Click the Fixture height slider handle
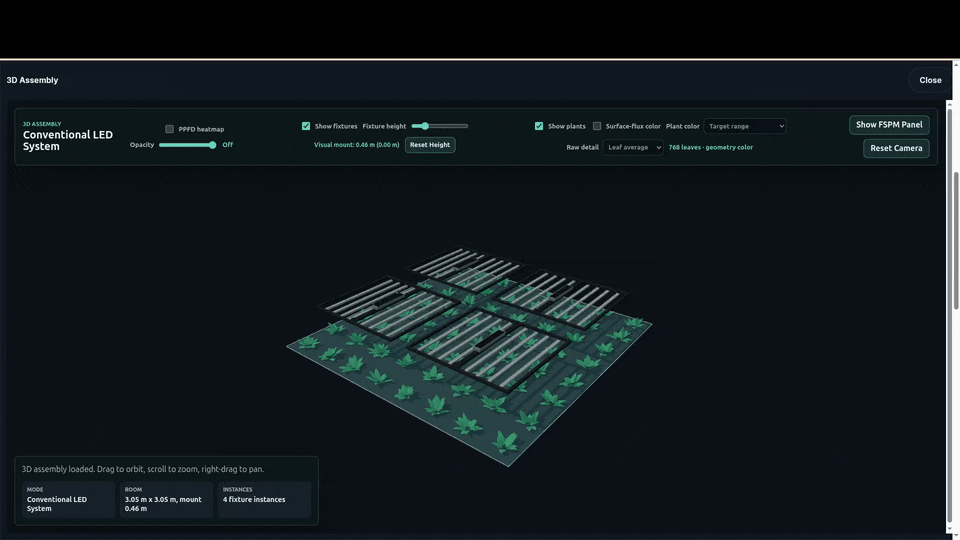960x540 pixels. point(424,126)
